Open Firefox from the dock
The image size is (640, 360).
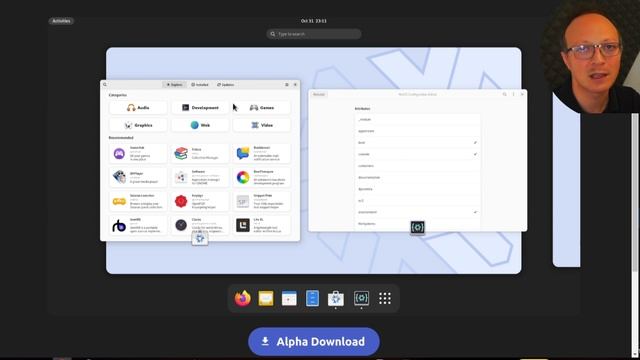tap(242, 298)
